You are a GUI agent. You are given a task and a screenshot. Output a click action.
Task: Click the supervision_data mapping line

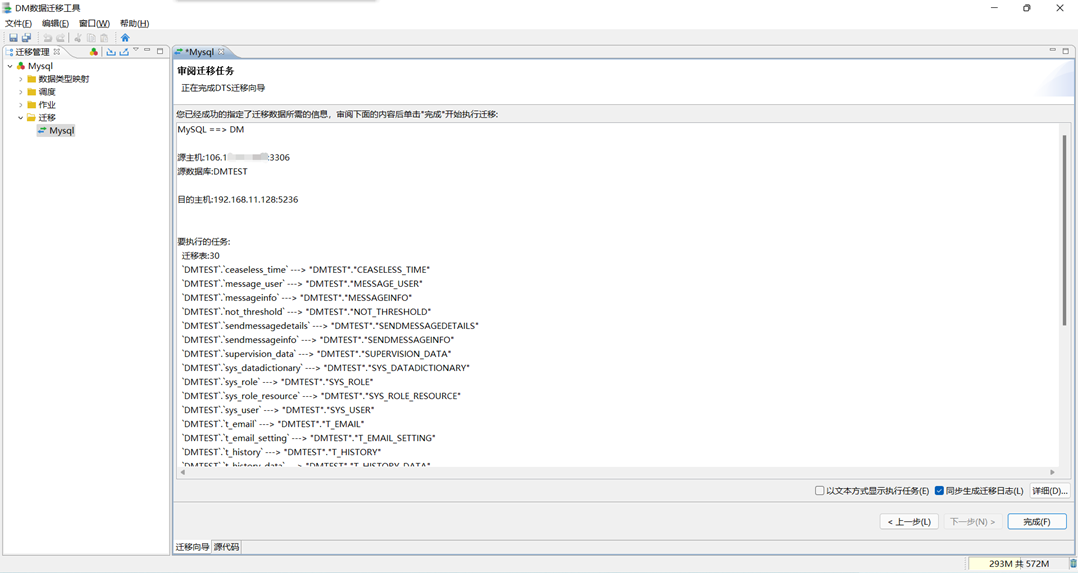[x=316, y=354]
